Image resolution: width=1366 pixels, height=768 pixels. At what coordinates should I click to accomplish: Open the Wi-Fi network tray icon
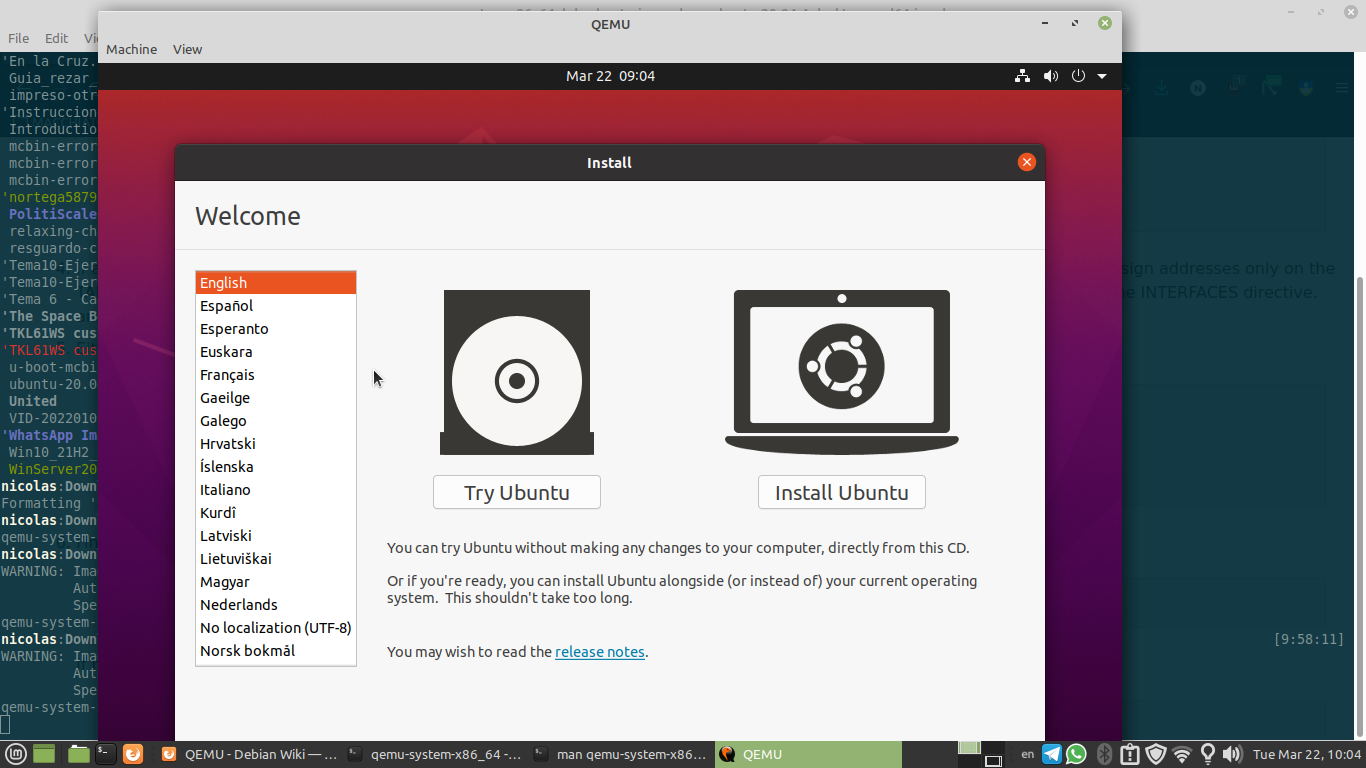click(1182, 754)
